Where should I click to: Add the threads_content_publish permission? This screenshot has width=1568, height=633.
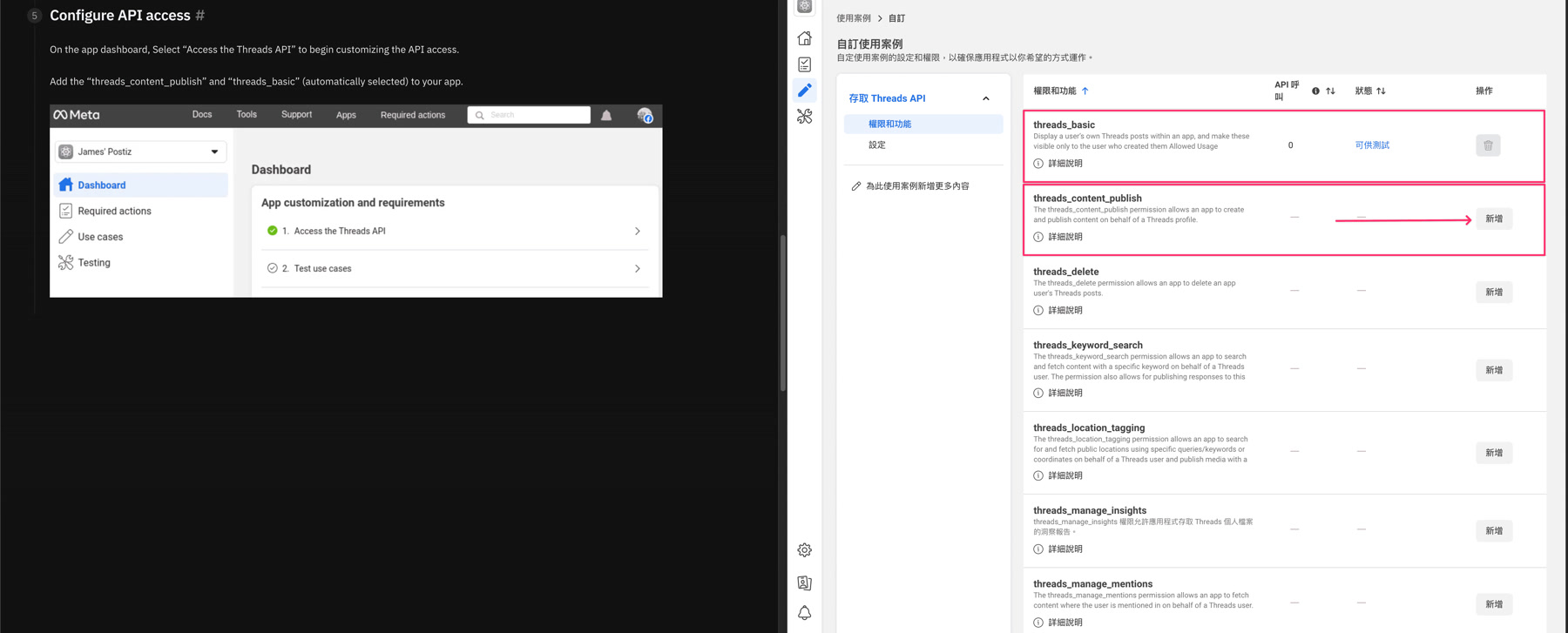click(x=1494, y=219)
